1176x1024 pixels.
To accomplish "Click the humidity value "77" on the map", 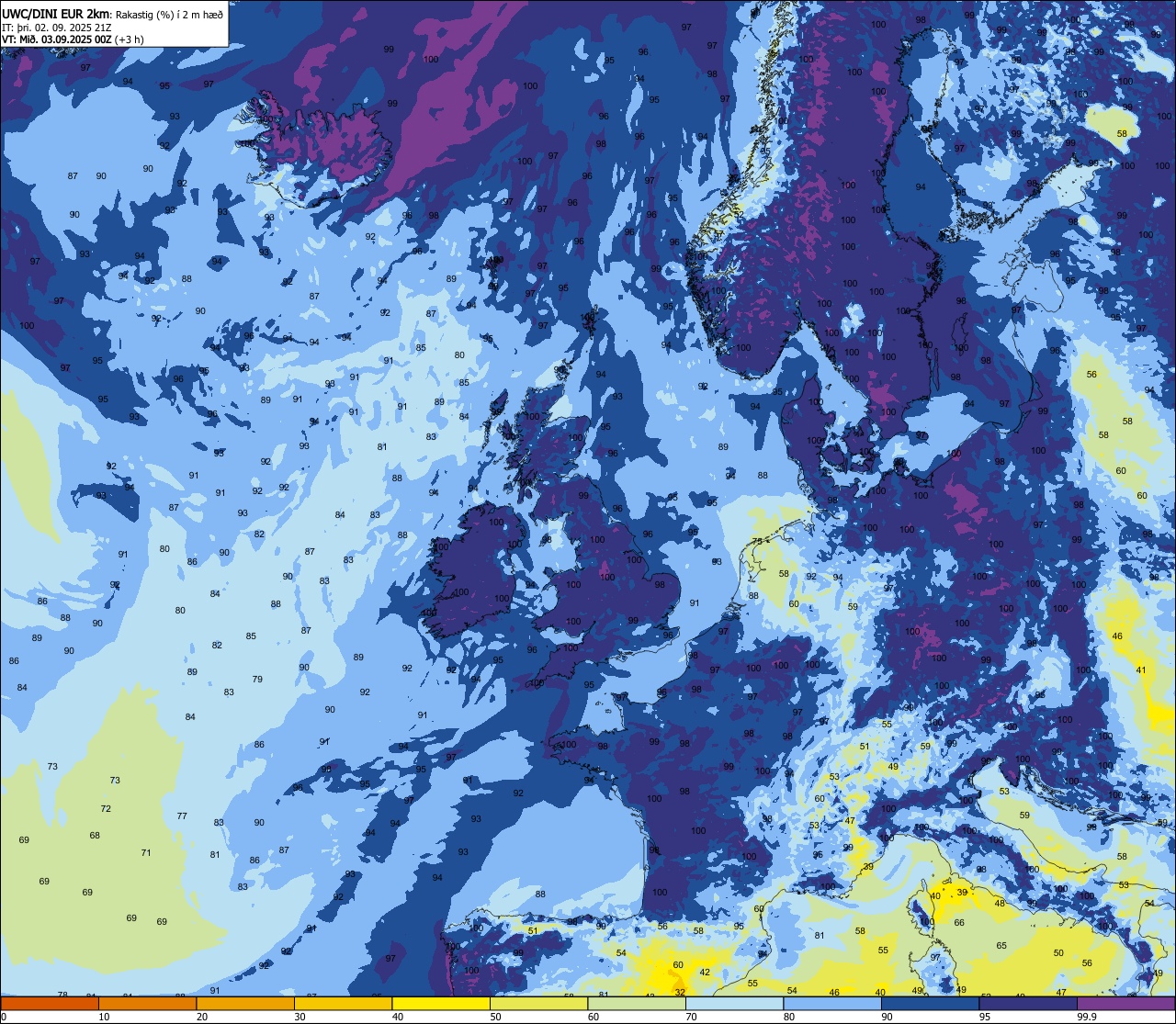I will (x=182, y=816).
